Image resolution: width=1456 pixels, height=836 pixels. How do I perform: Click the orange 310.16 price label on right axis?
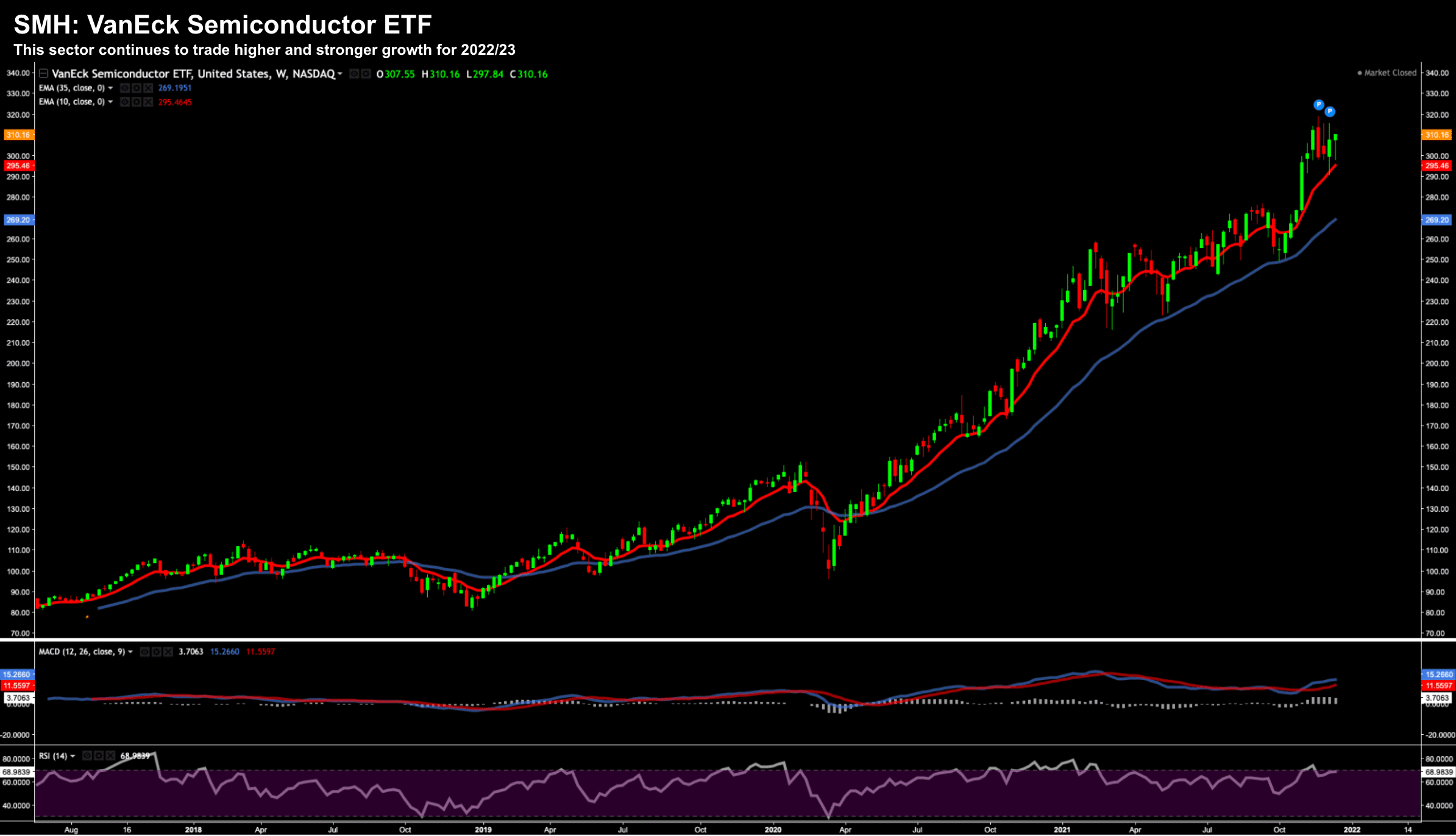coord(1436,135)
